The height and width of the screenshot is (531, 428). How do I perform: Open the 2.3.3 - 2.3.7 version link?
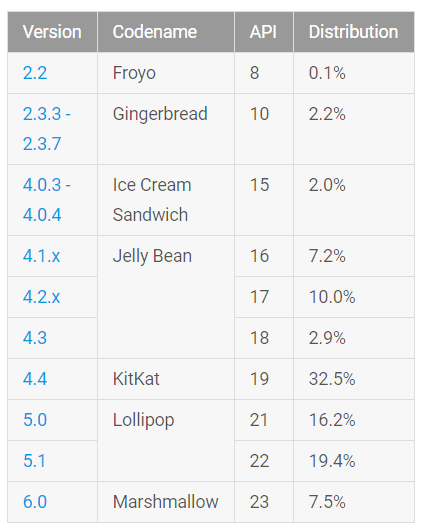47,129
